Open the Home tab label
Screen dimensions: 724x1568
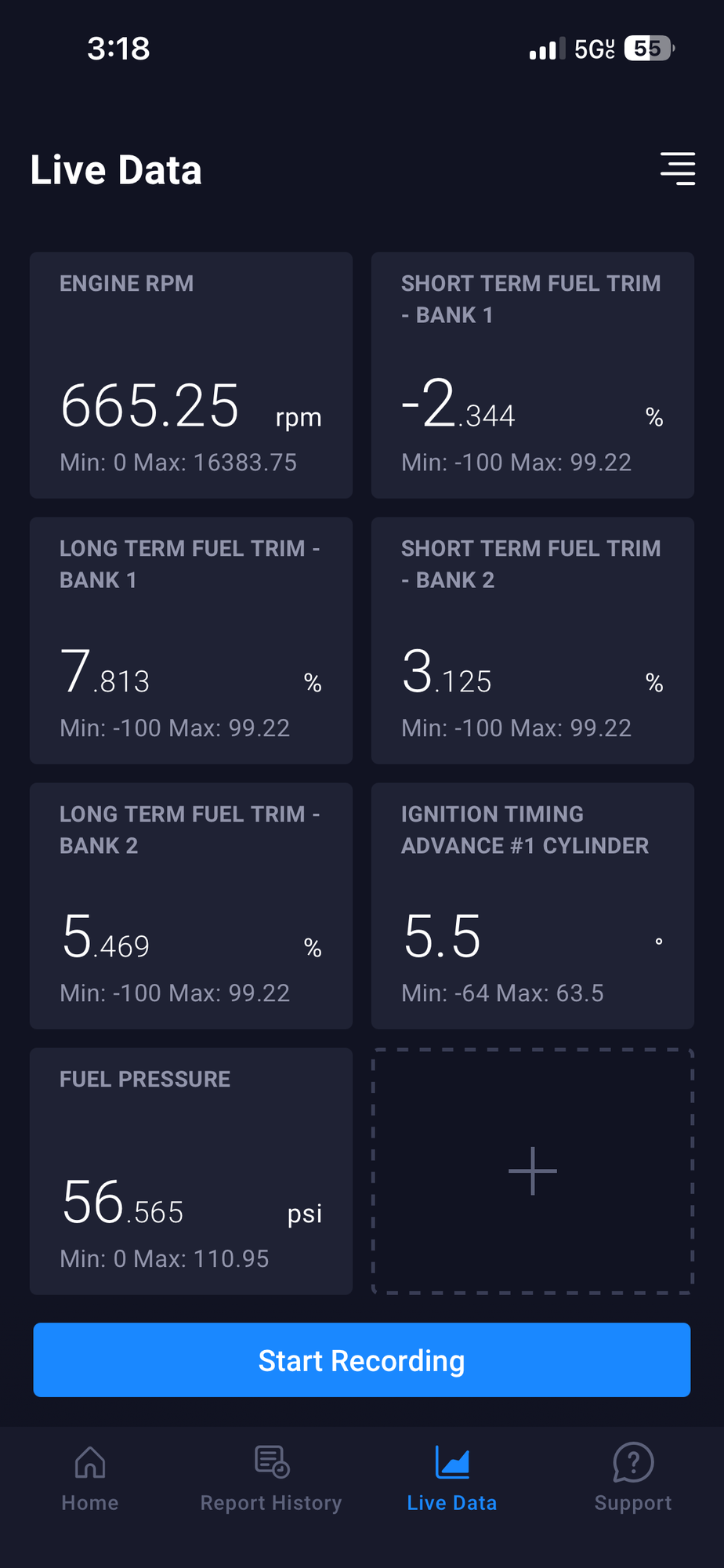click(90, 1503)
